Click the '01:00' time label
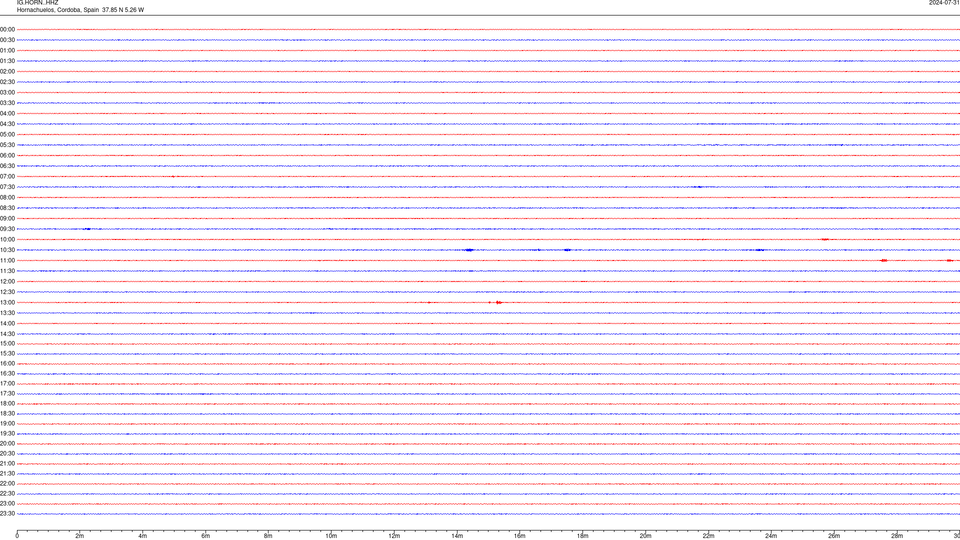This screenshot has width=960, height=540. tap(7, 50)
